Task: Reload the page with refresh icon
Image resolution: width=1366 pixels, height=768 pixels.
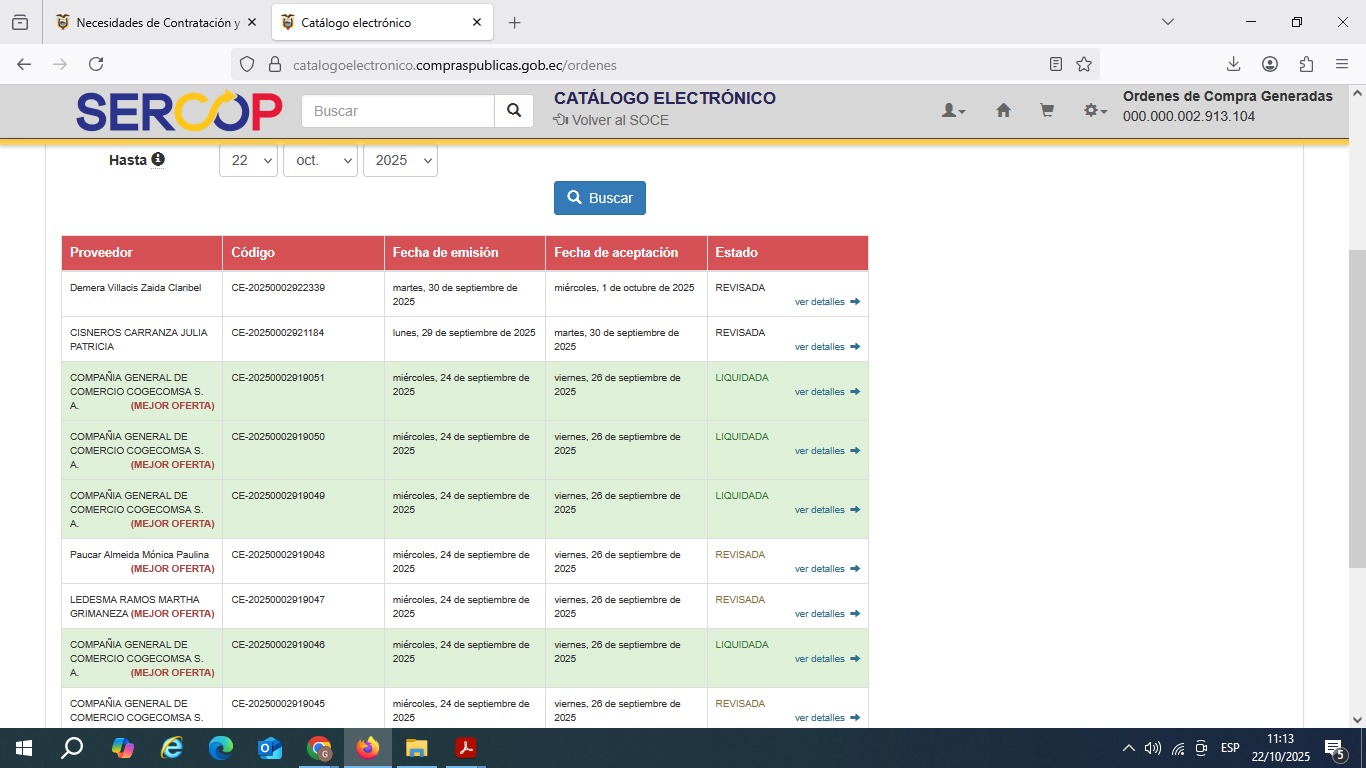Action: [96, 64]
